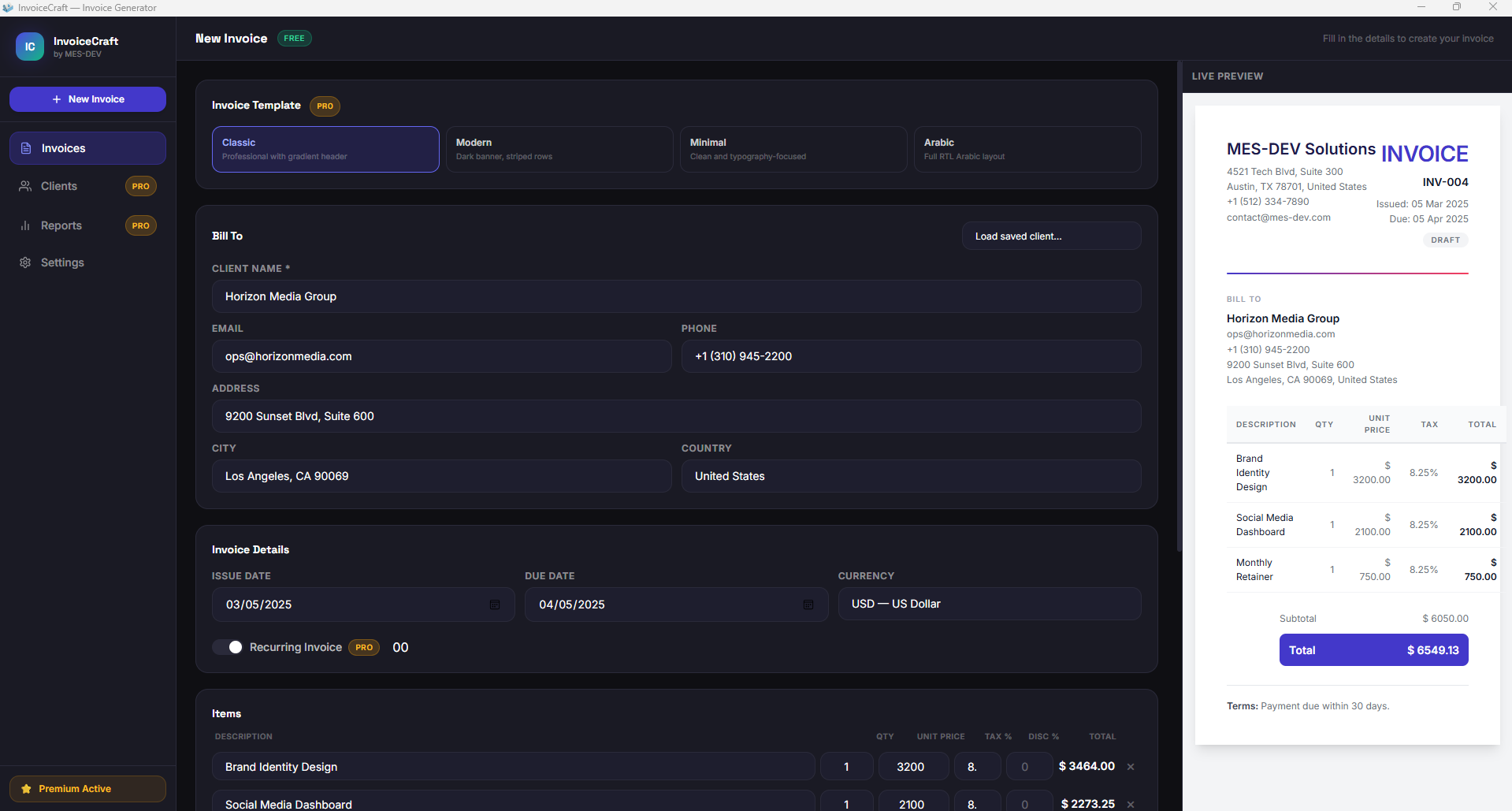Click the PRO badge next to Invoice Template

pyautogui.click(x=325, y=106)
